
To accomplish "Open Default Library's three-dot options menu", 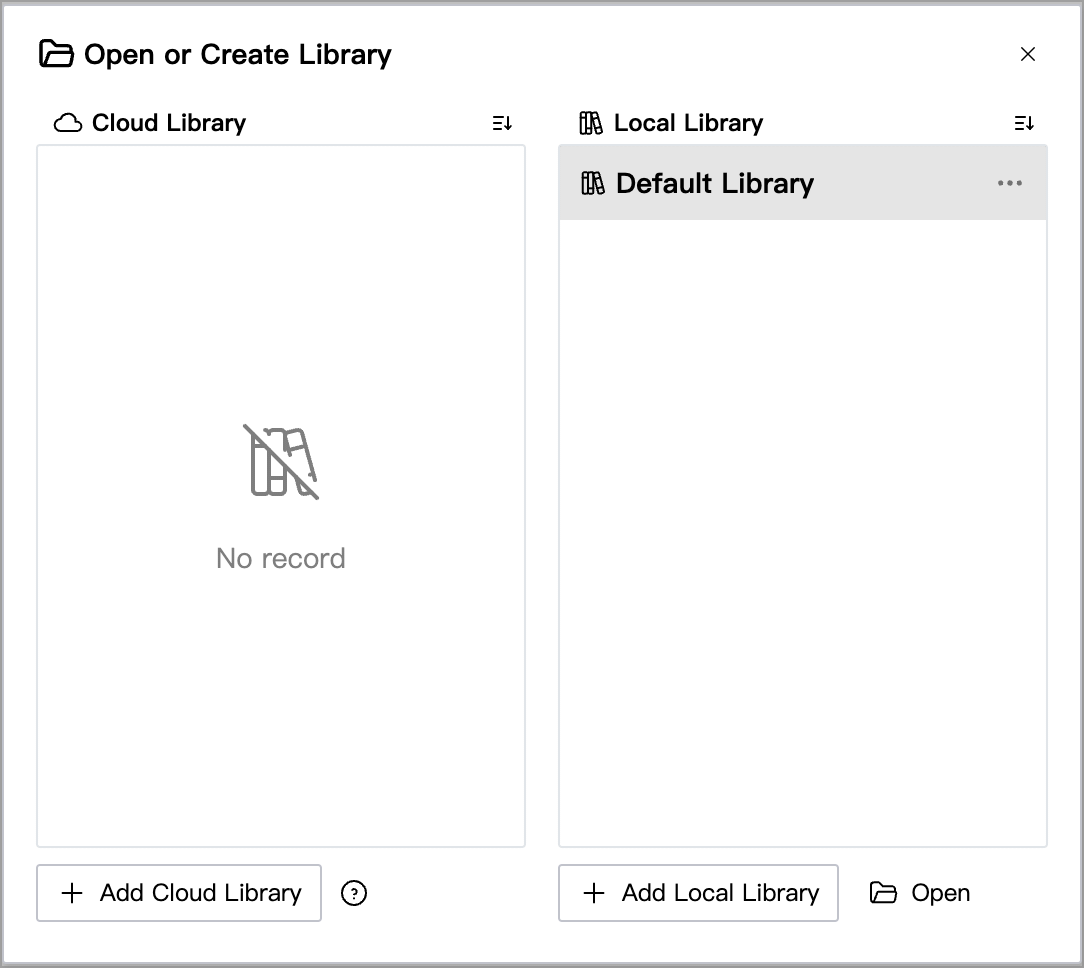I will pyautogui.click(x=1009, y=183).
